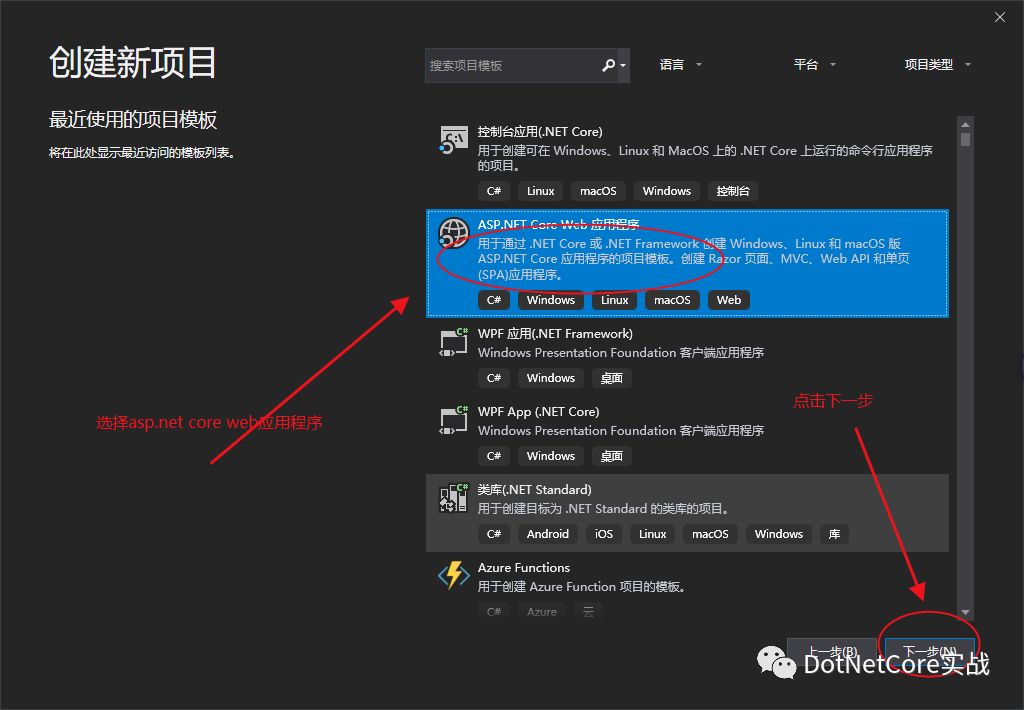
Task: Open the 项目类型 project type dropdown
Action: [x=937, y=65]
